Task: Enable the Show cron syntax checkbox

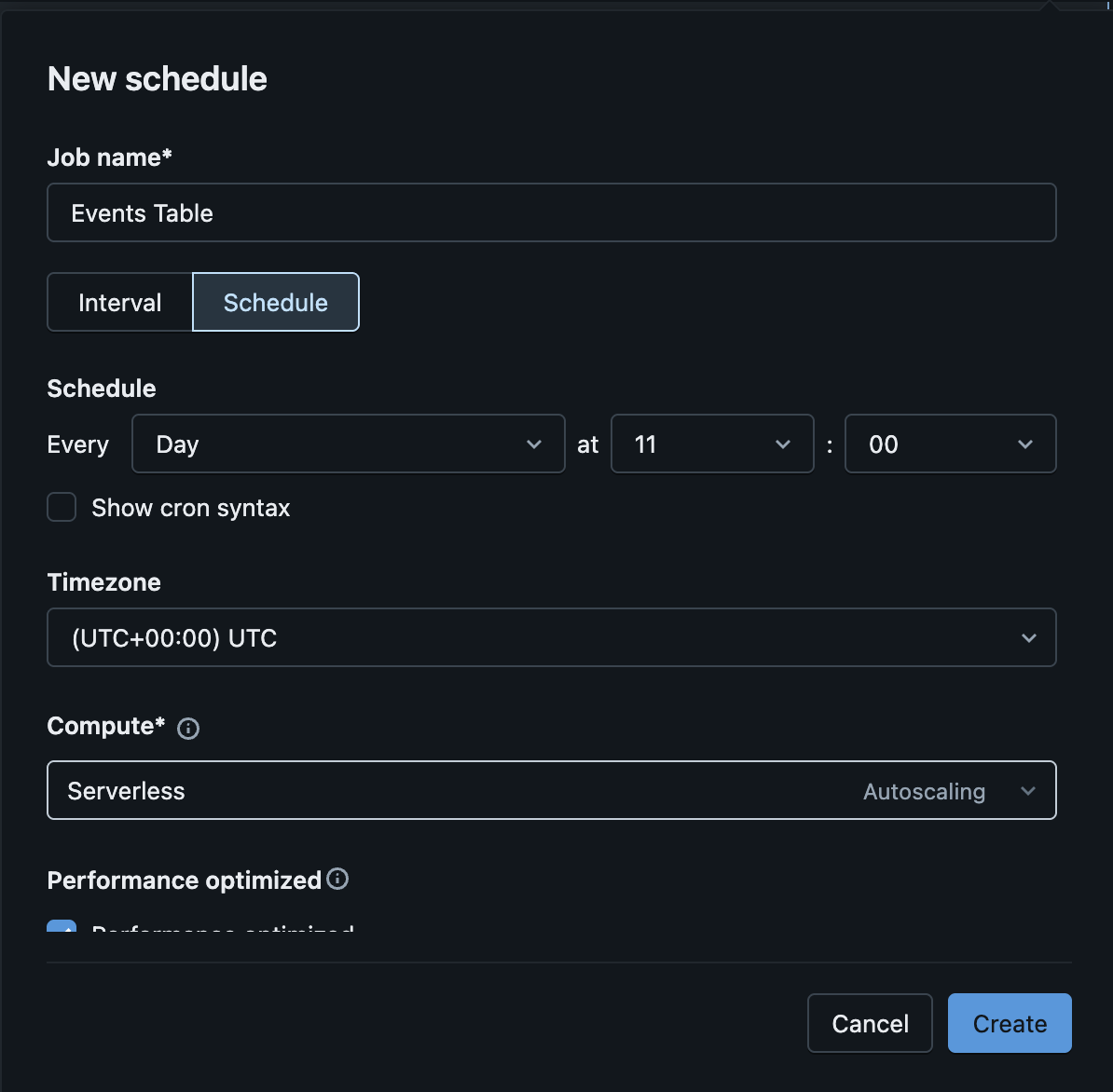Action: 62,507
